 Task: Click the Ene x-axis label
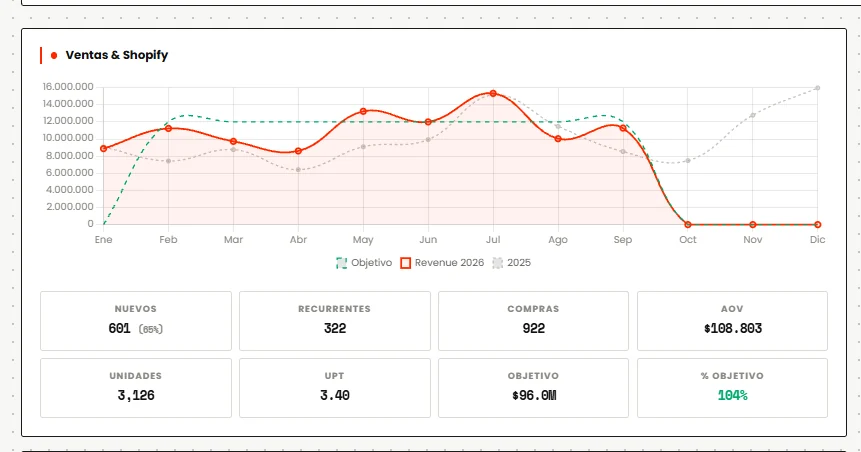tap(103, 239)
